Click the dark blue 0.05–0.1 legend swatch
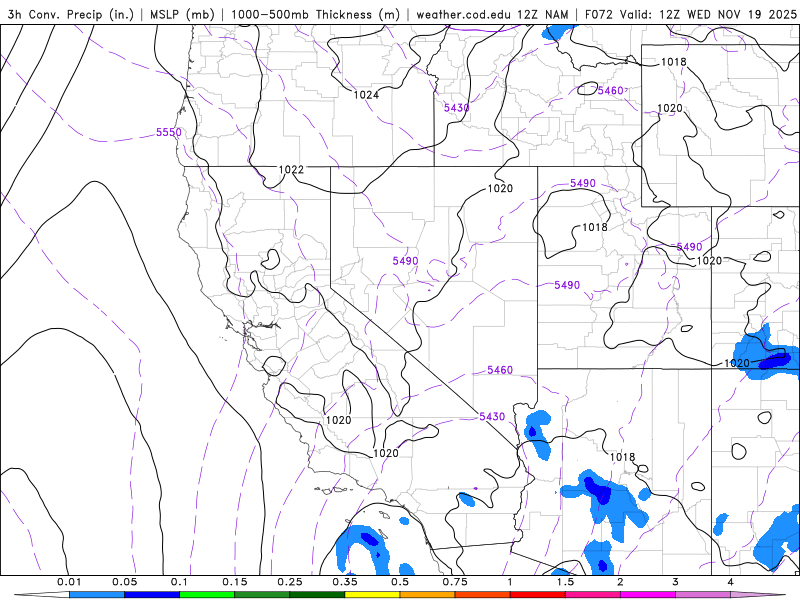The width and height of the screenshot is (800, 600). pyautogui.click(x=152, y=595)
